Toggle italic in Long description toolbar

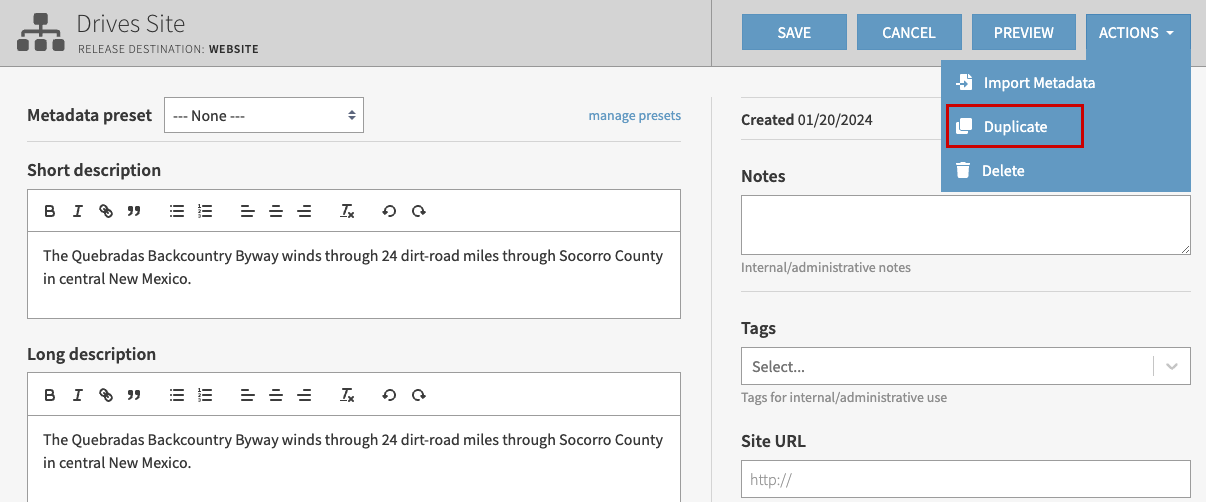[x=77, y=395]
